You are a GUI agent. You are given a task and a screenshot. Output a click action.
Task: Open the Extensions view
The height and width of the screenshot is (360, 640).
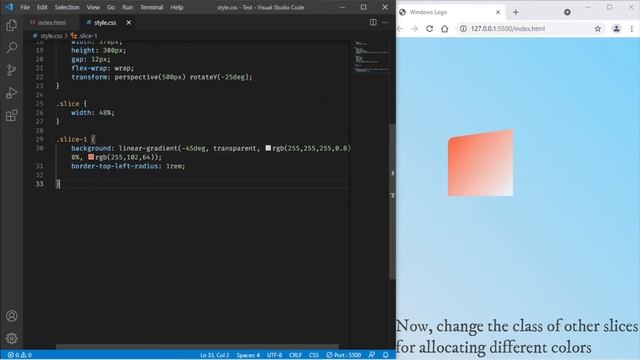coord(11,116)
